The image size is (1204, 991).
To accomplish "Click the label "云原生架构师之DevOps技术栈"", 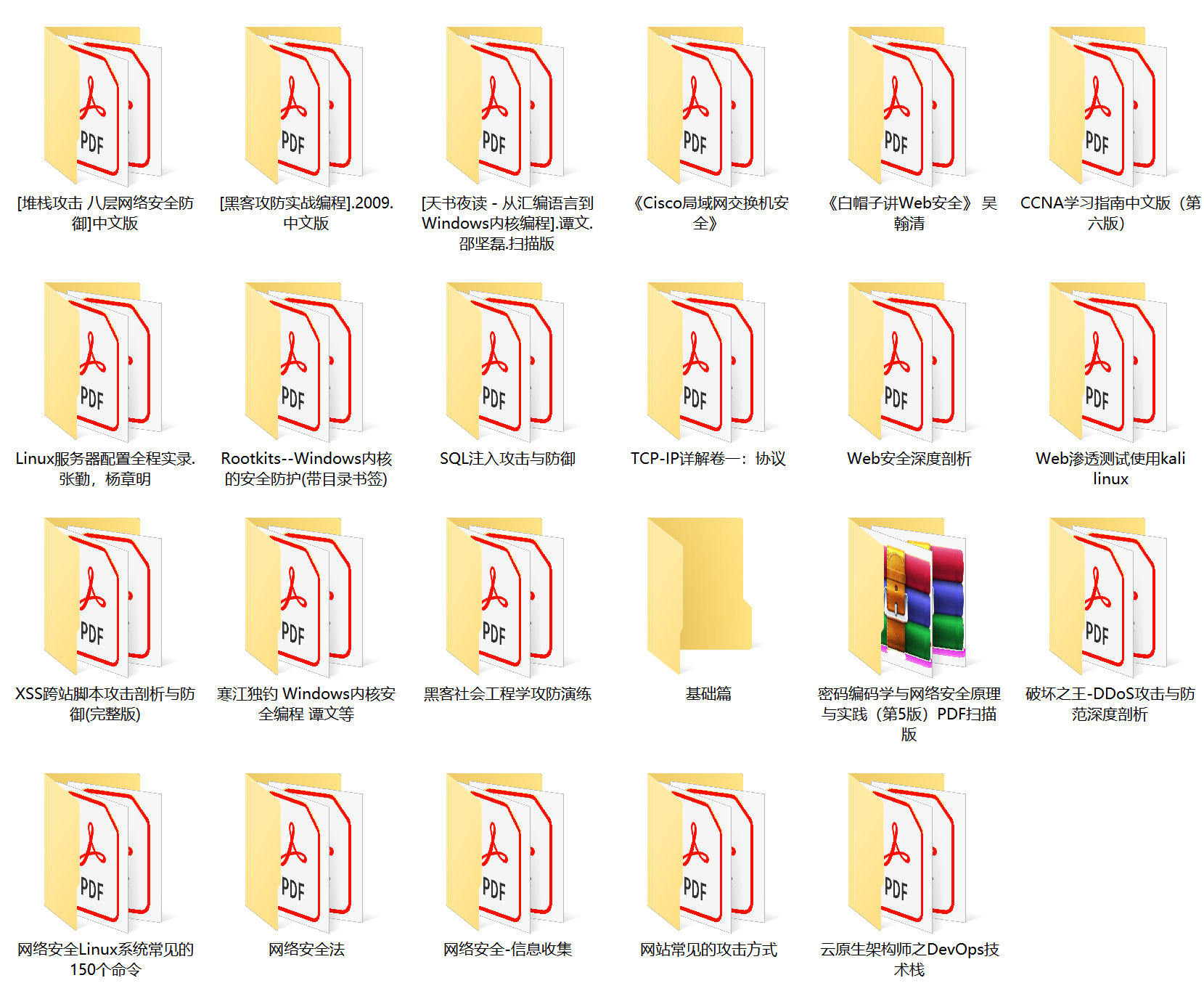I will coord(909,960).
